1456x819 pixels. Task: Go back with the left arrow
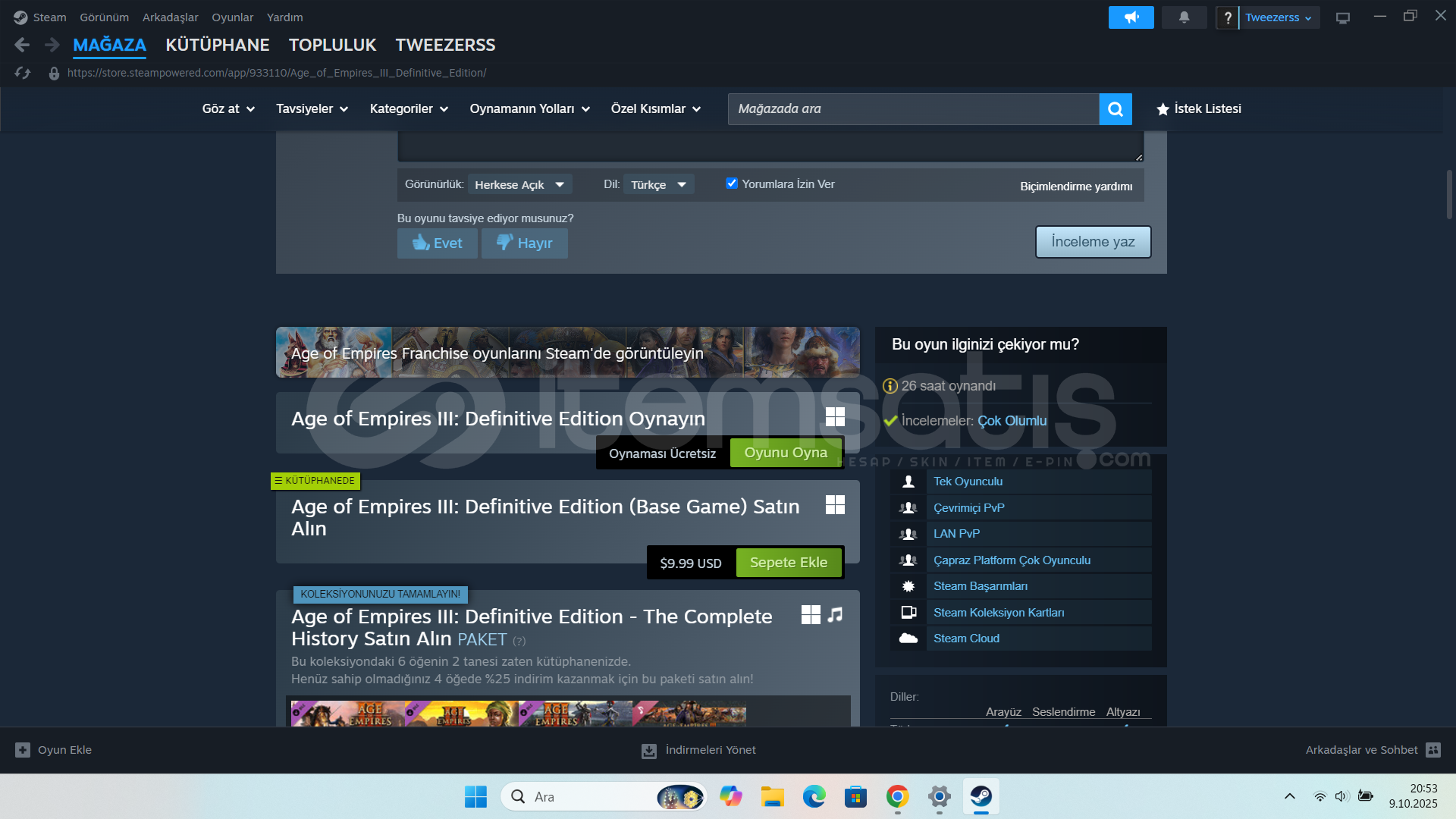pos(22,45)
